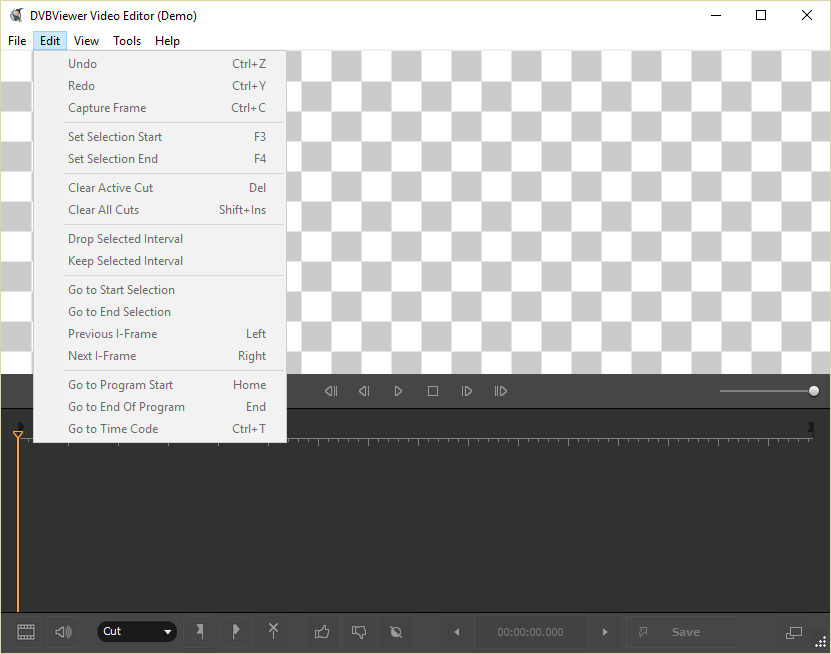Click the DVBViewer app icon in title bar
The width and height of the screenshot is (831, 654).
[17, 15]
